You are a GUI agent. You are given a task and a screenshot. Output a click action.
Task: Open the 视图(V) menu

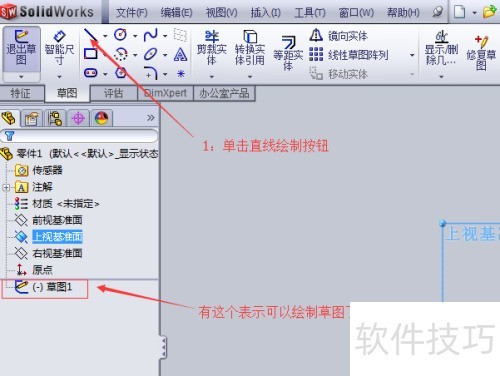pos(221,13)
